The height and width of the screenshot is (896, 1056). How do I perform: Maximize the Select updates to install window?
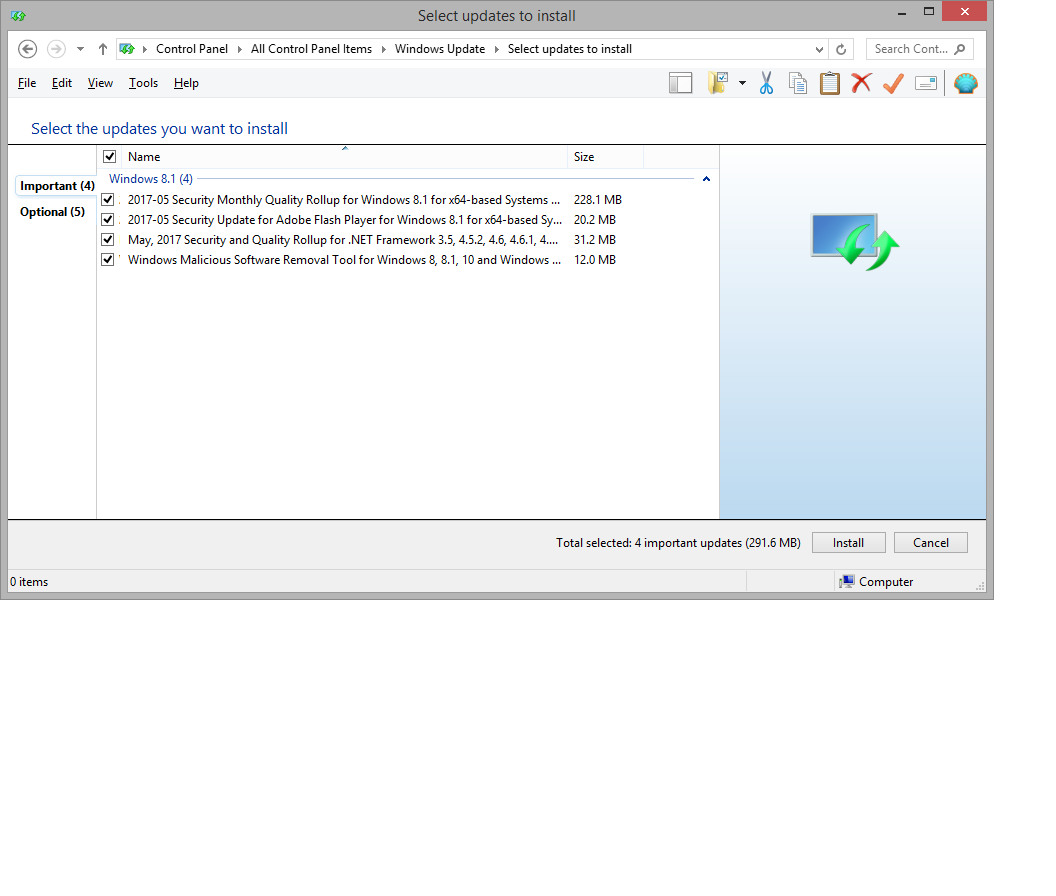coord(929,12)
